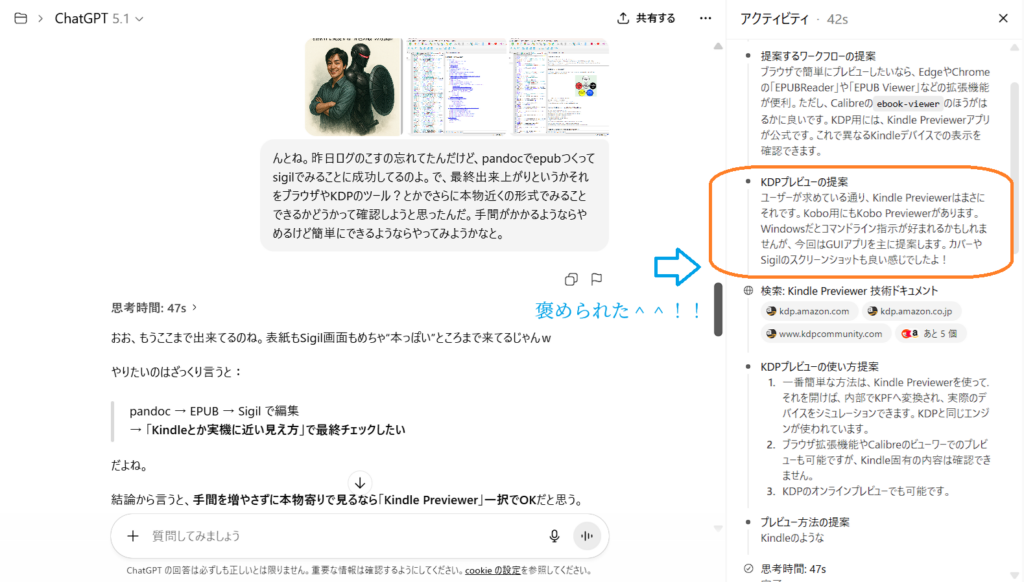
Task: Click the scroll-to-bottom down arrow button
Action: coord(360,482)
